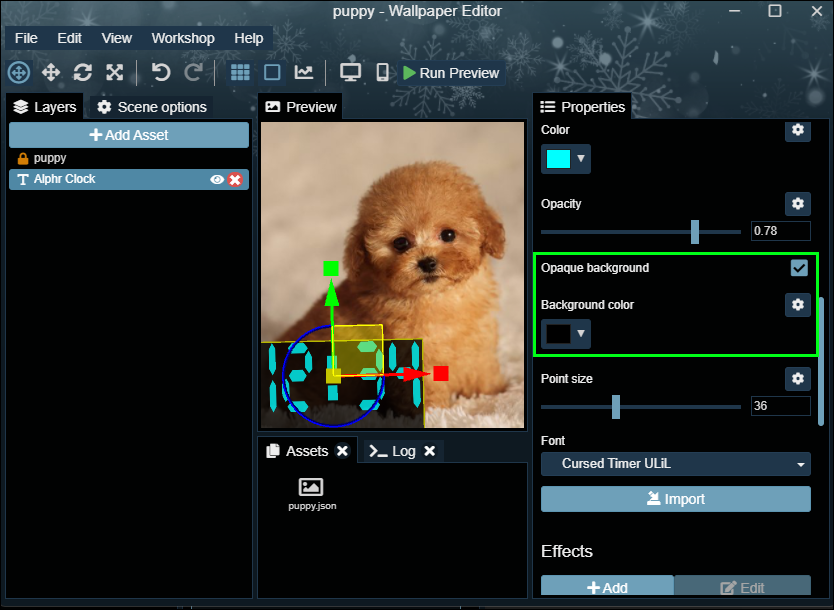Viewport: 834px width, 610px height.
Task: Open Opacity property settings gear
Action: click(x=798, y=204)
